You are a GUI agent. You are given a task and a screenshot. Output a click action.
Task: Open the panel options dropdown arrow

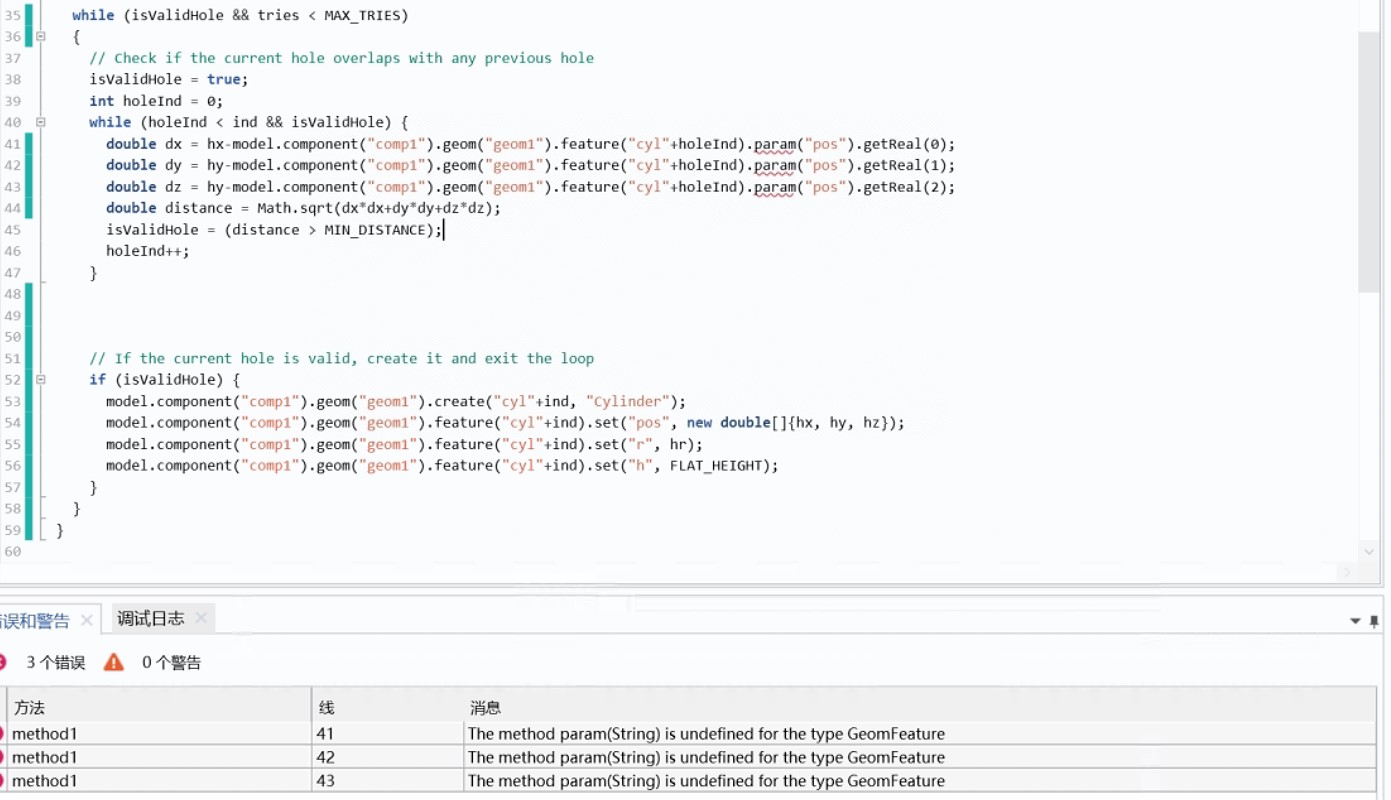(x=1355, y=621)
